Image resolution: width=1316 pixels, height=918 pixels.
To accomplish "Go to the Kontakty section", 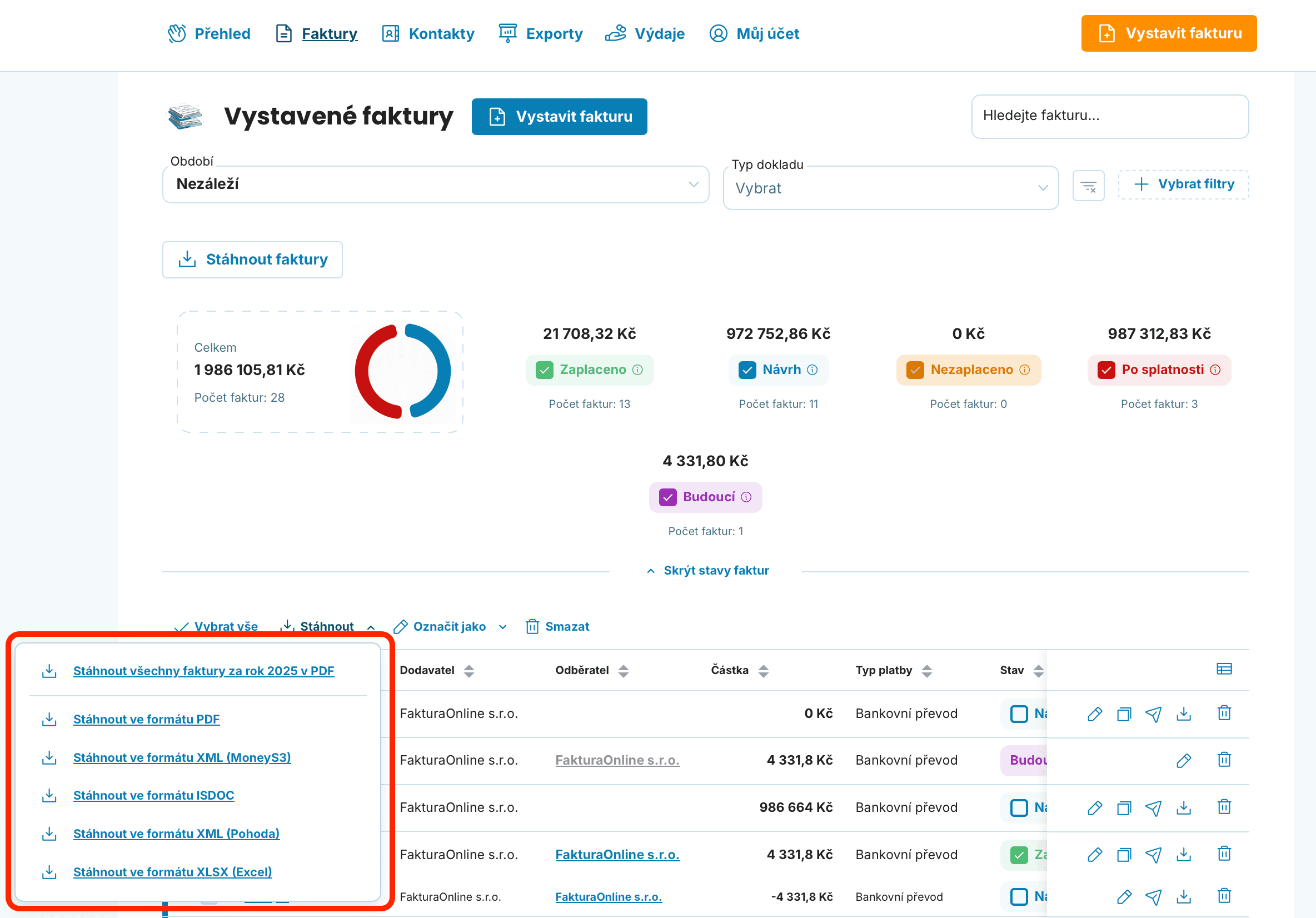I will point(428,33).
